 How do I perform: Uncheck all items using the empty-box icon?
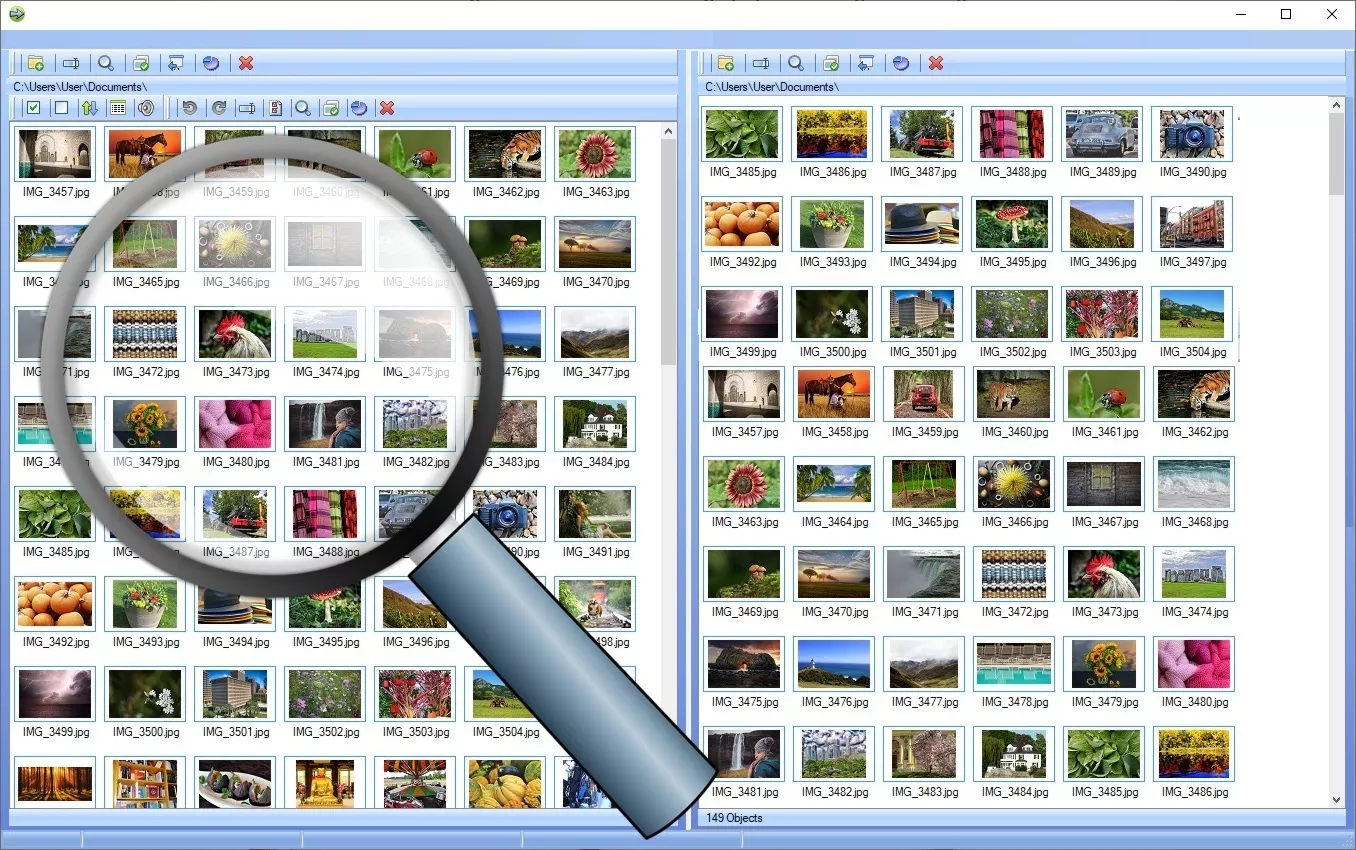(x=60, y=107)
